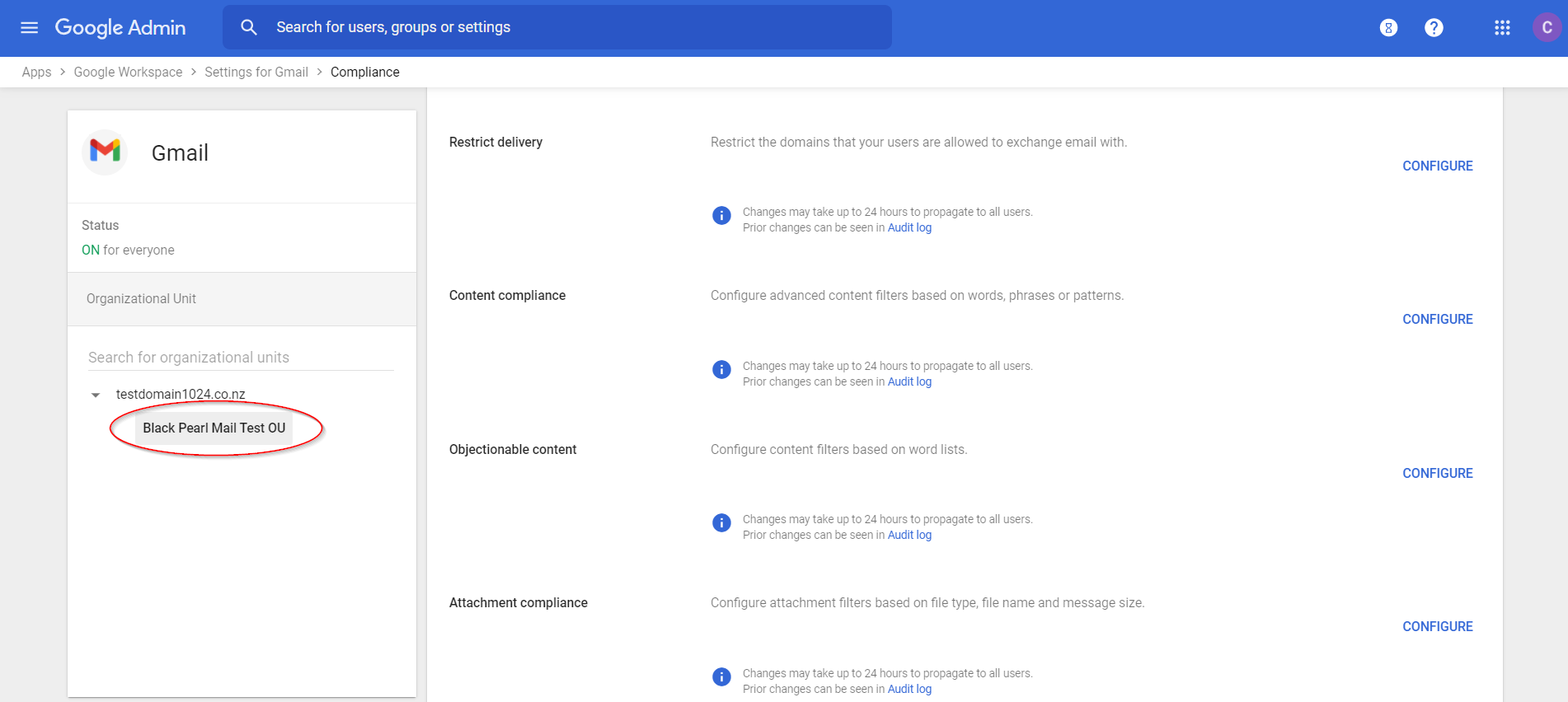Select Black Pearl Mail Test OU
The width and height of the screenshot is (1568, 702).
click(214, 428)
